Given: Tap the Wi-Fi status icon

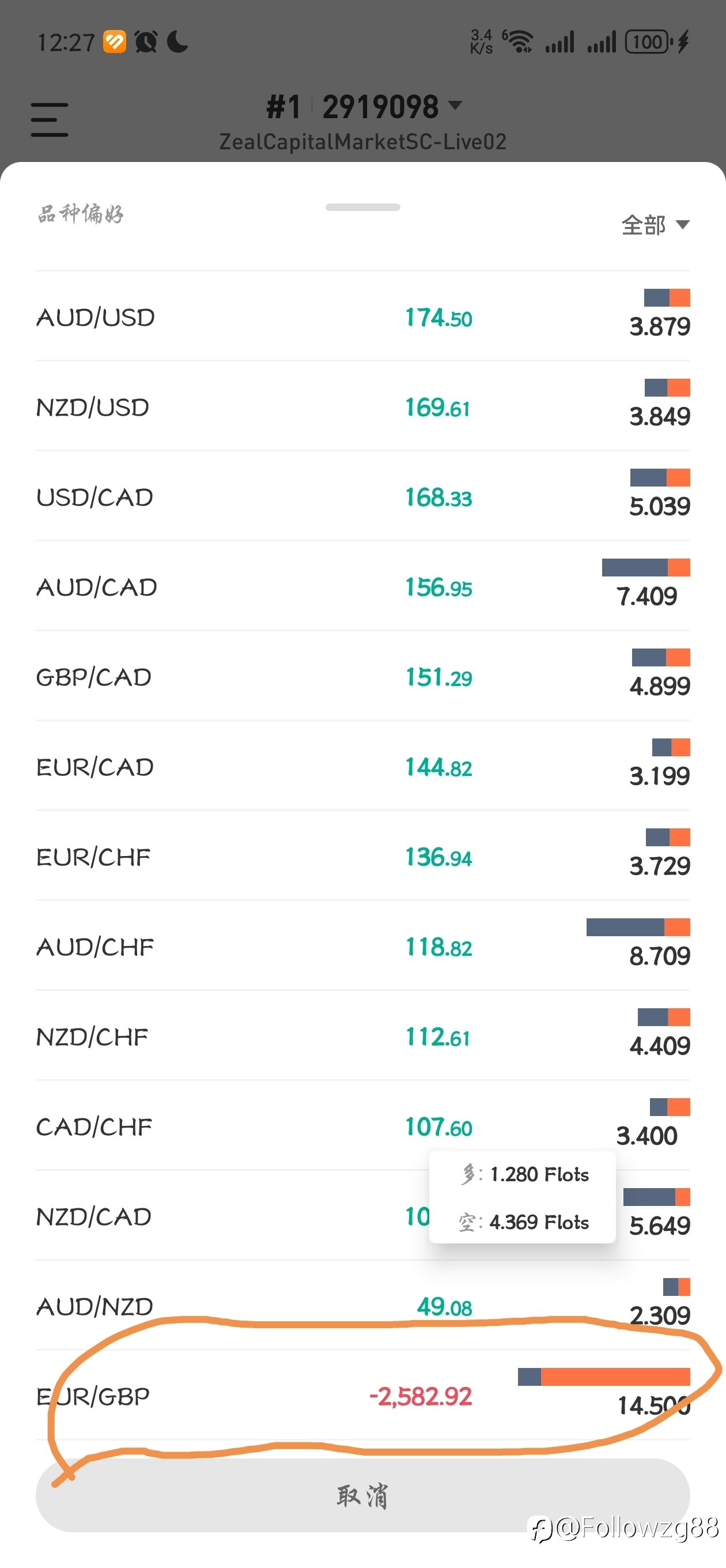Looking at the screenshot, I should tap(518, 42).
